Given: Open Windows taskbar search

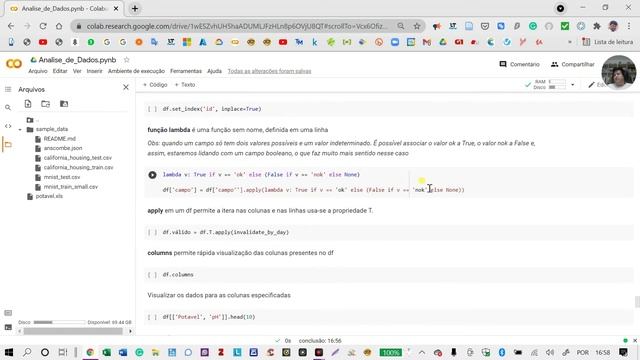Looking at the screenshot, I should tap(27, 352).
